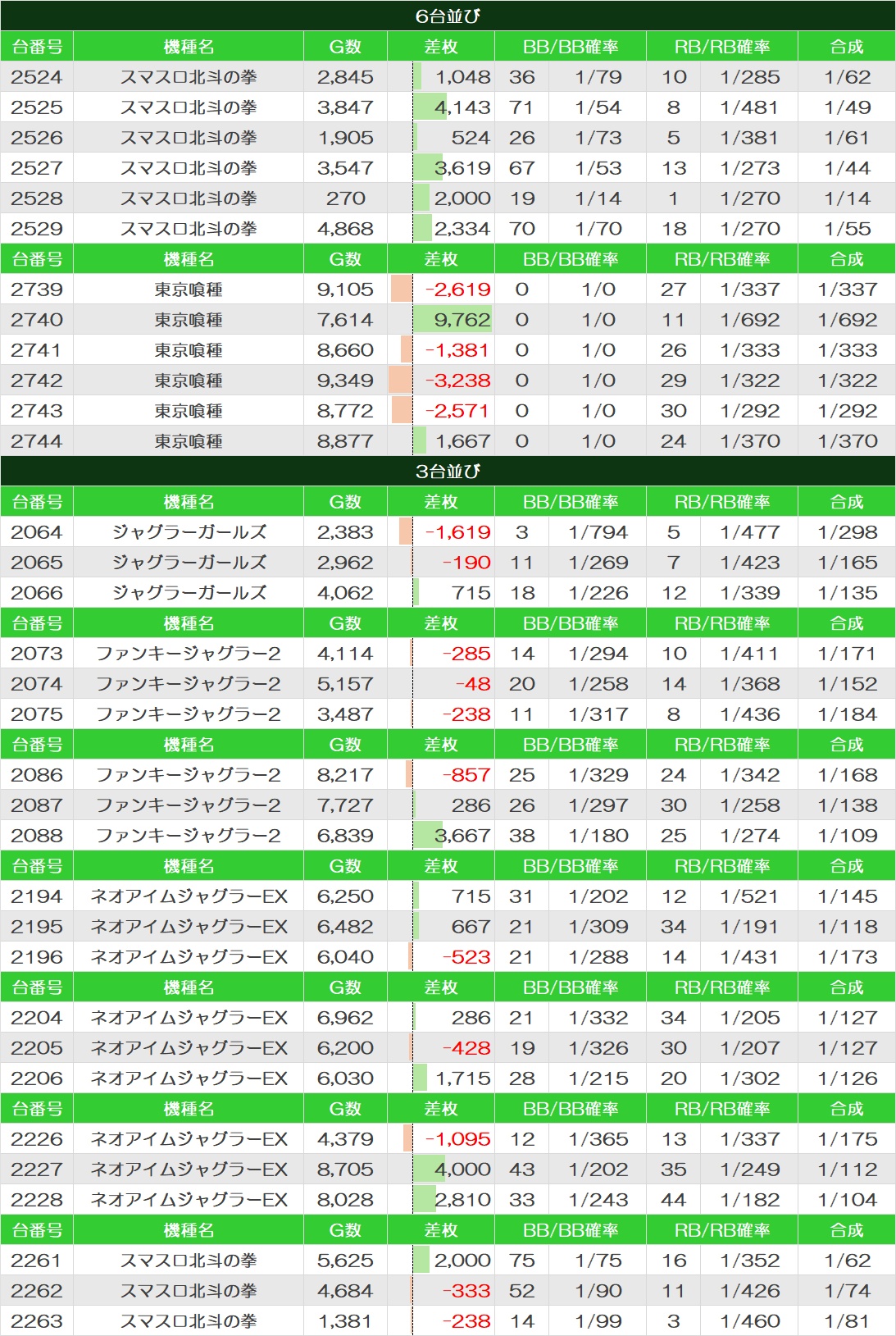Click the 東京喰種 name in row 2741
The image size is (896, 1336).
[x=189, y=350]
